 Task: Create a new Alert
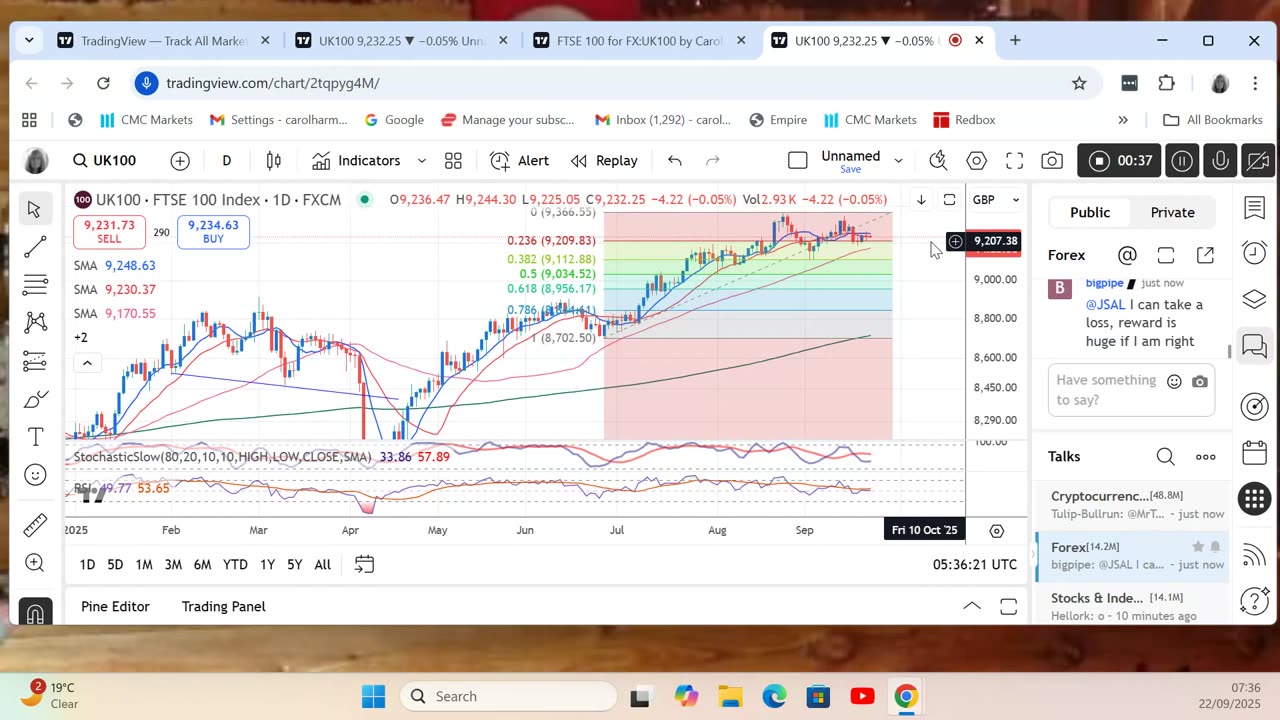pos(520,161)
